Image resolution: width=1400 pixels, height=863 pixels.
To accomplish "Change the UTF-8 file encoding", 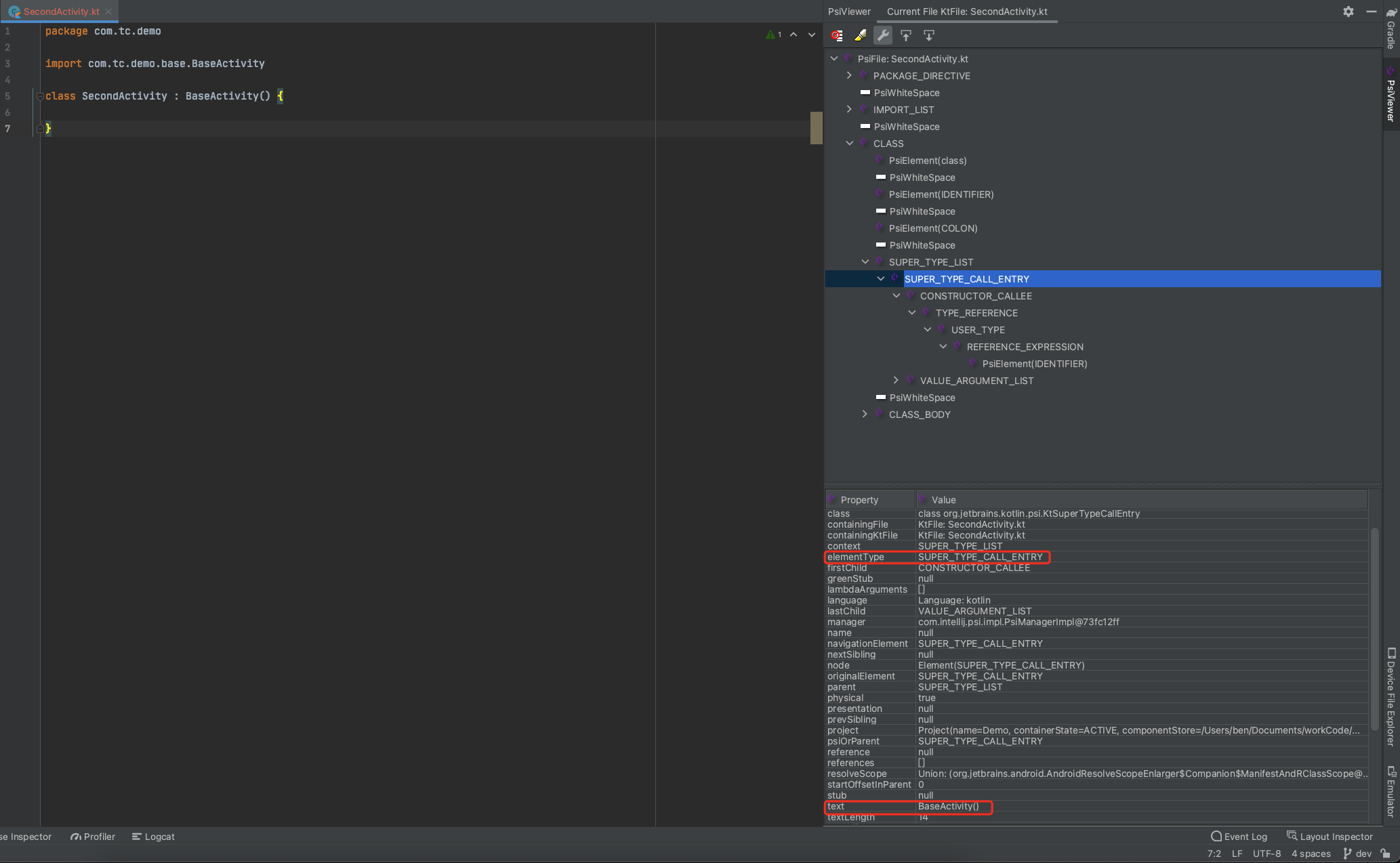I will click(x=1267, y=854).
